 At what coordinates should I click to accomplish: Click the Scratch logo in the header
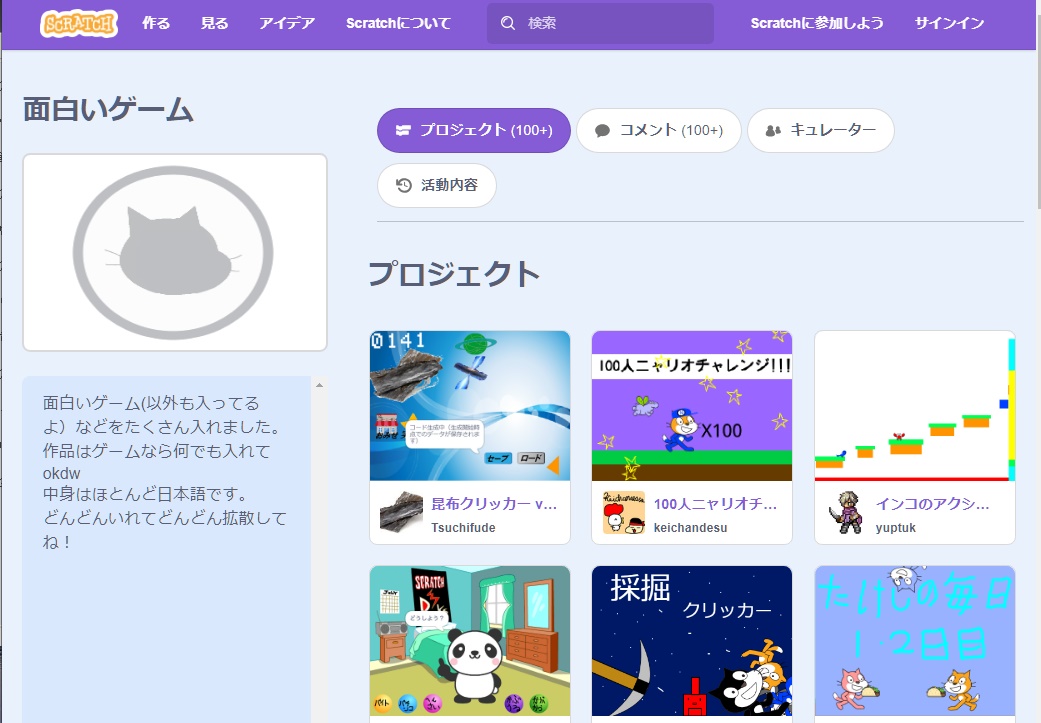click(79, 23)
